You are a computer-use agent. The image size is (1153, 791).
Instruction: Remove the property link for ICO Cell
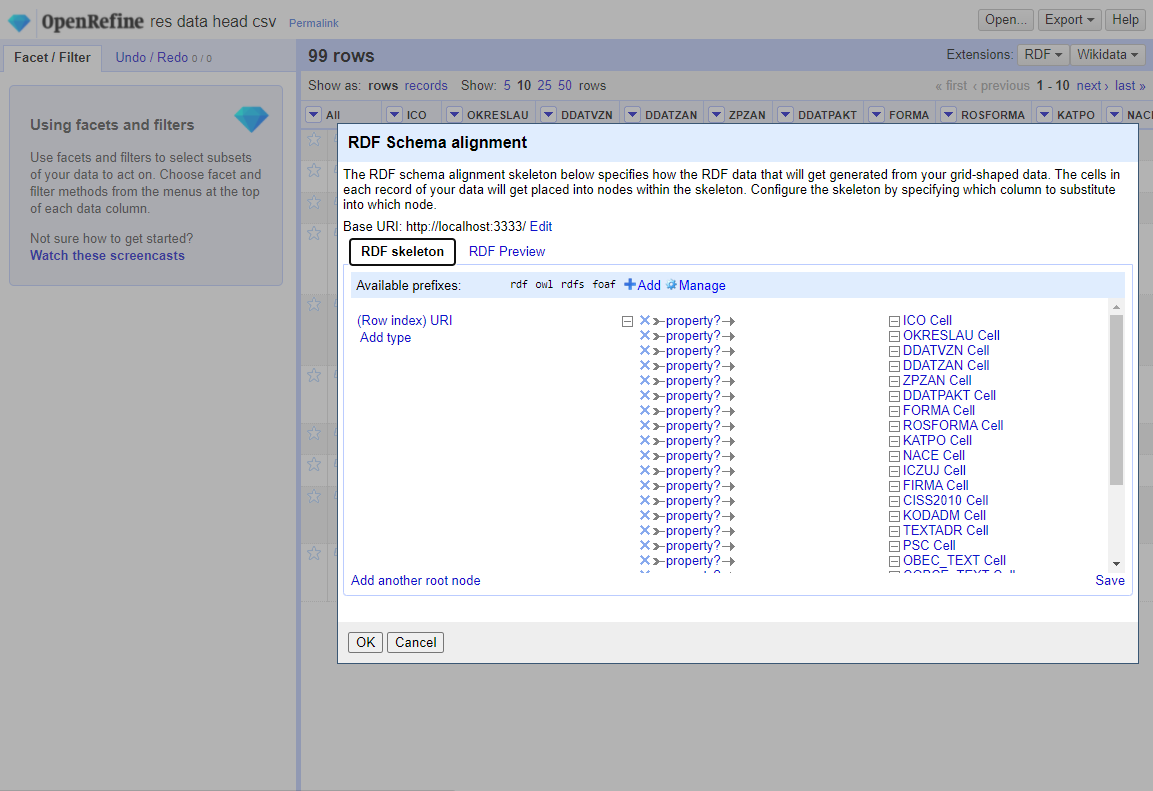pyautogui.click(x=645, y=320)
